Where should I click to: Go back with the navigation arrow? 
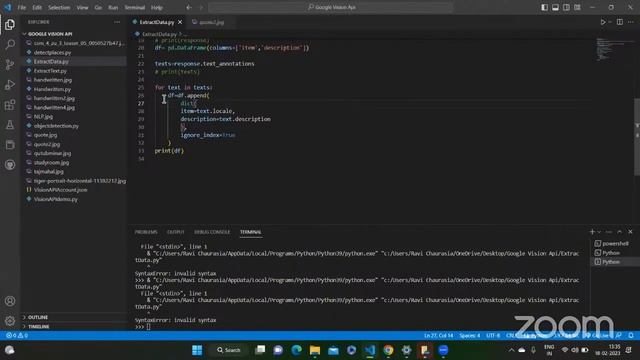pyautogui.click(x=189, y=7)
